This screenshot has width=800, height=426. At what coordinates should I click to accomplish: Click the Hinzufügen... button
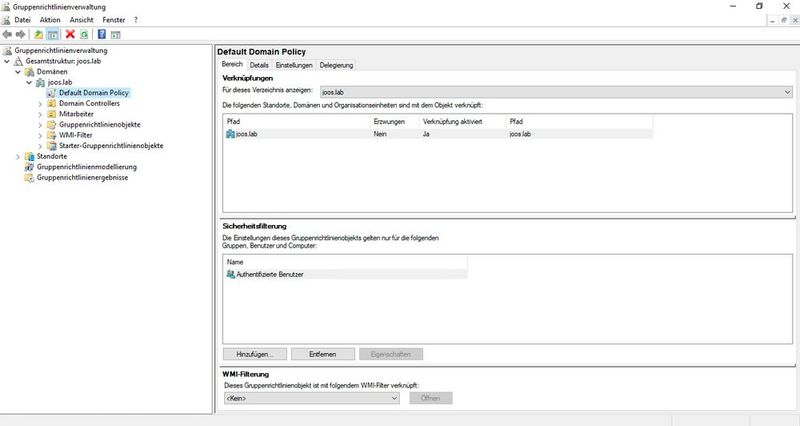point(255,354)
